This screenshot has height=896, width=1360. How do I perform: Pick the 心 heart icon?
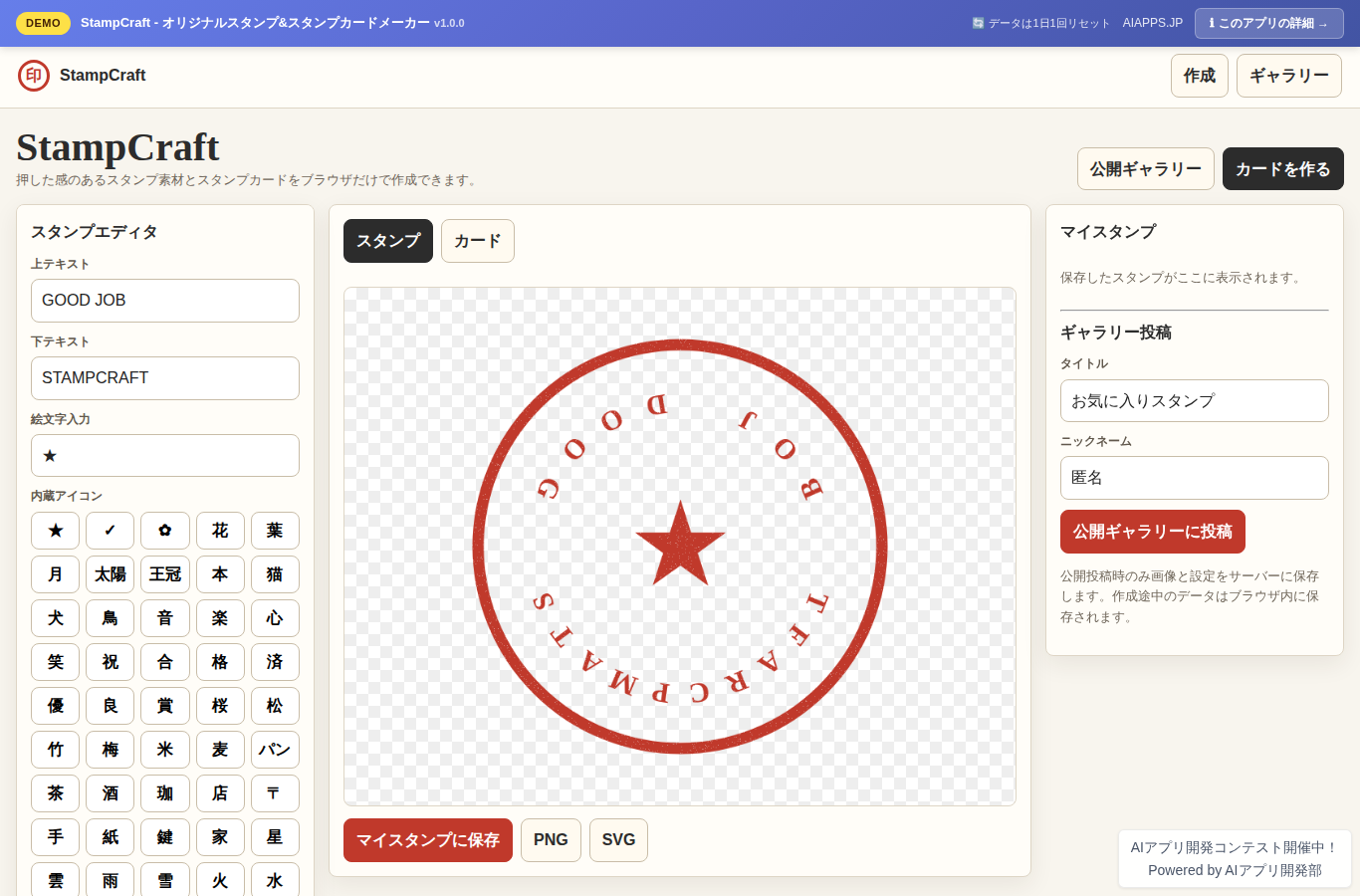tap(275, 618)
